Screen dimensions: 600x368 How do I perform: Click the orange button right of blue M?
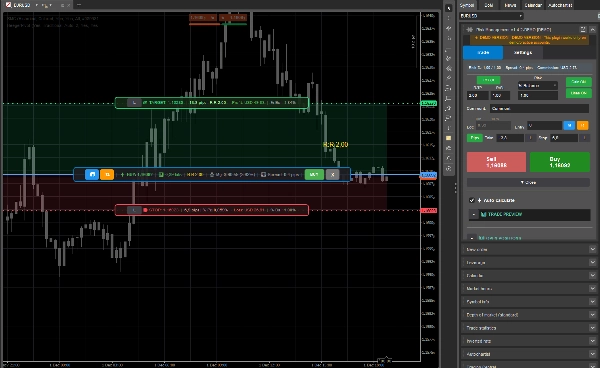point(582,125)
